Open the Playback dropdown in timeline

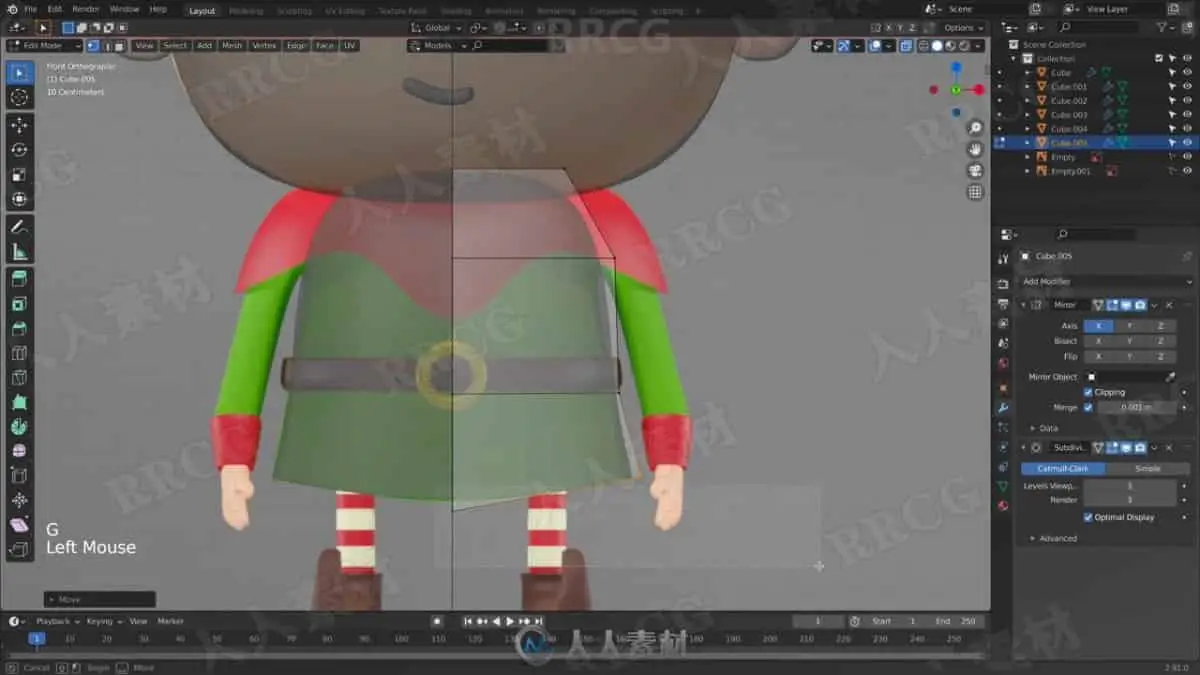[x=56, y=621]
